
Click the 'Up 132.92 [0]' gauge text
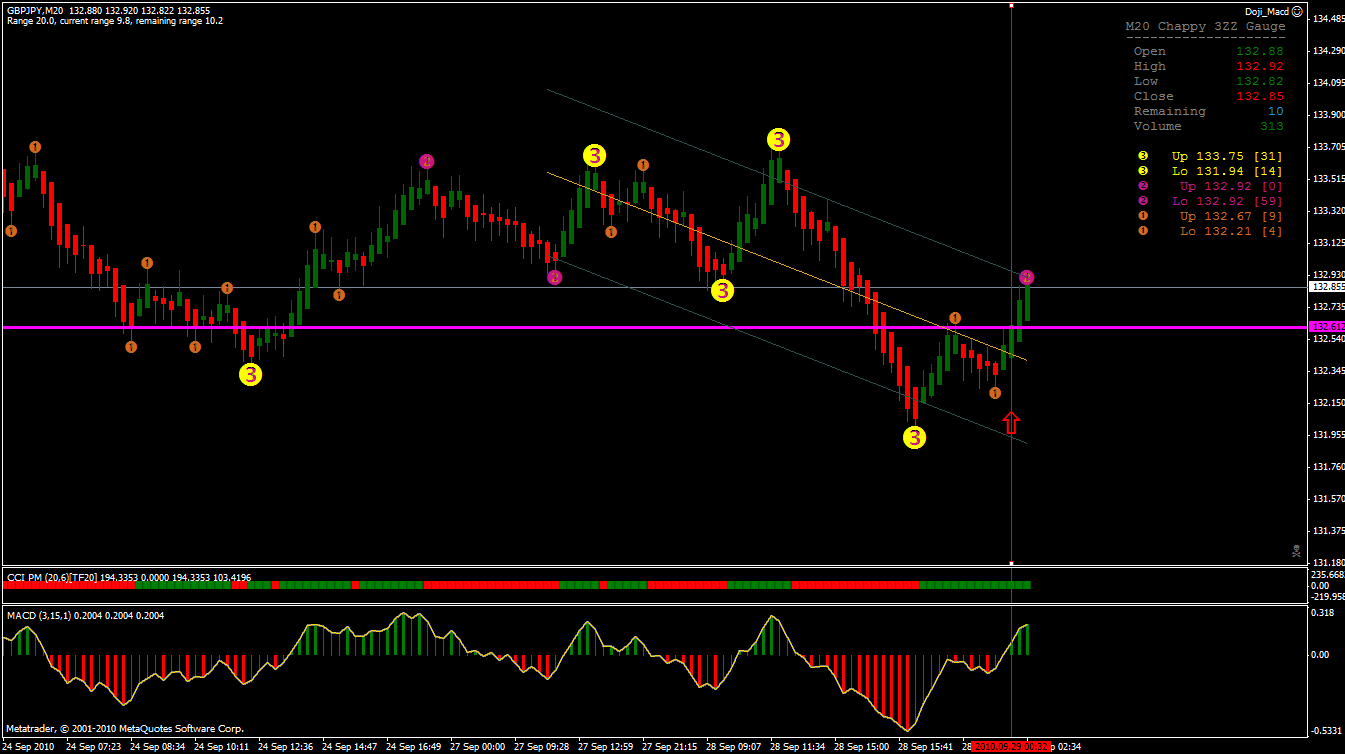click(x=1231, y=186)
